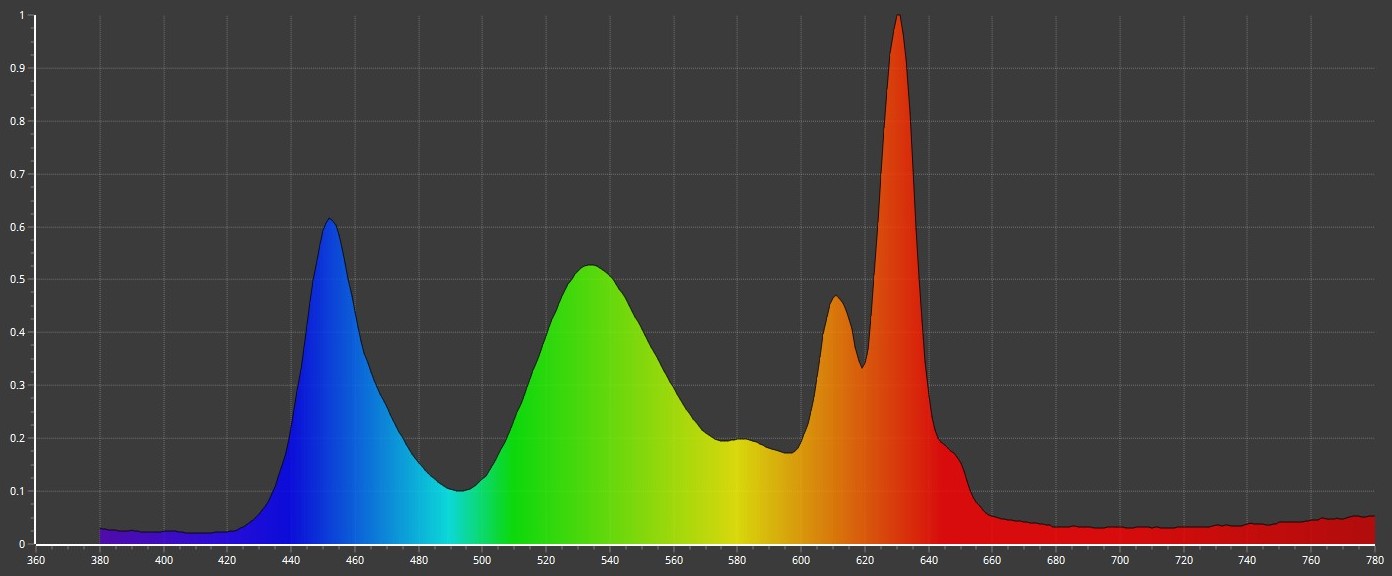Image resolution: width=1392 pixels, height=576 pixels.
Task: Click the orange peak near 610
Action: (x=835, y=299)
